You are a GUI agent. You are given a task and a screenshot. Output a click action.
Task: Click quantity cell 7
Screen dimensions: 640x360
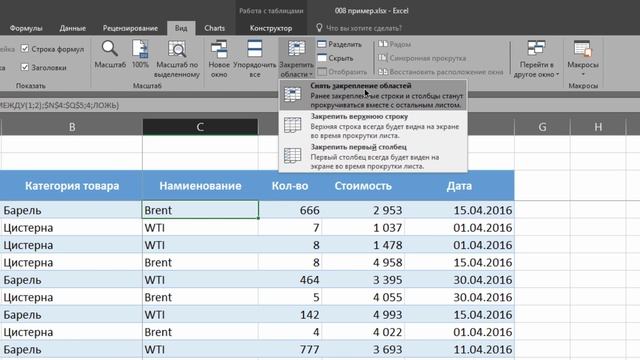coord(290,227)
